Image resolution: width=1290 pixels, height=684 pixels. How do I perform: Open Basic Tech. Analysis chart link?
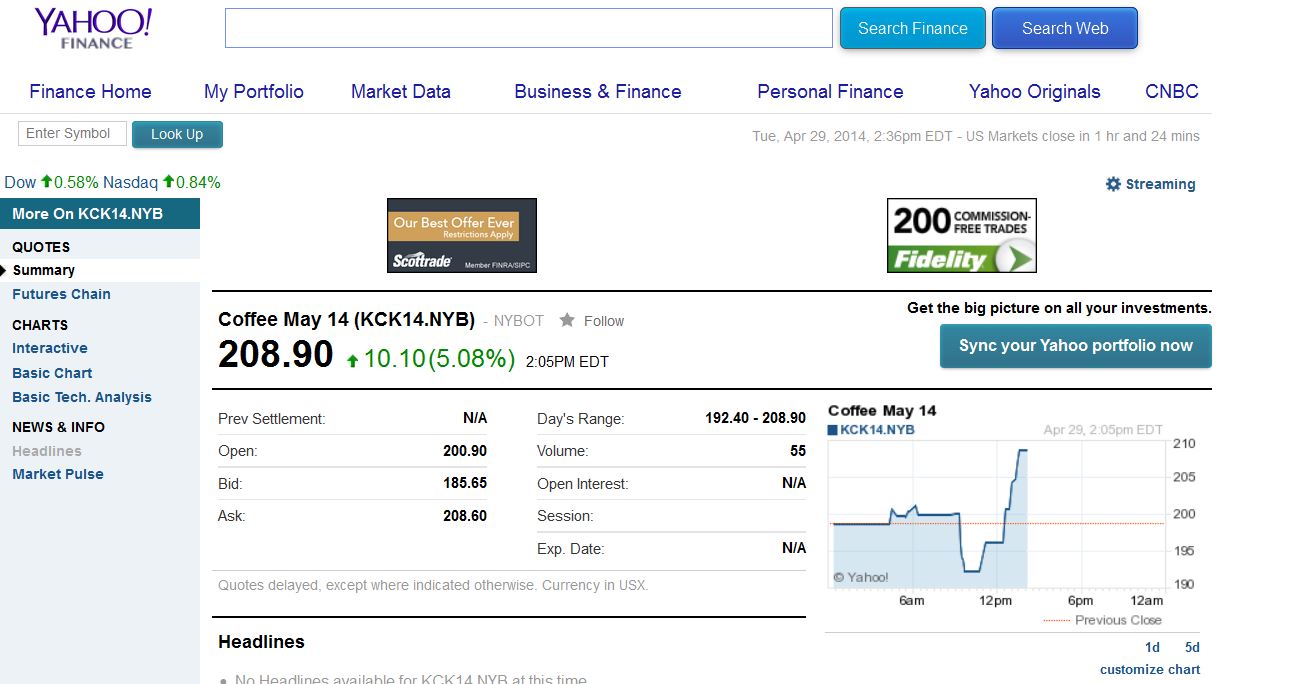pos(82,397)
